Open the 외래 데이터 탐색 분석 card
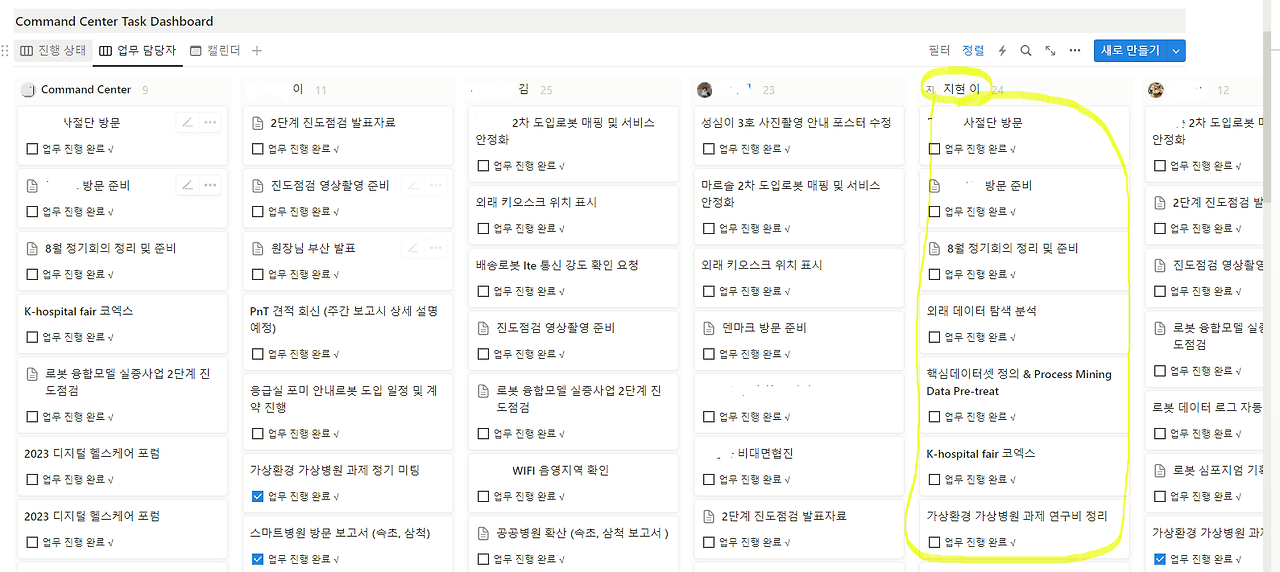The height and width of the screenshot is (572, 1280). [1024, 323]
